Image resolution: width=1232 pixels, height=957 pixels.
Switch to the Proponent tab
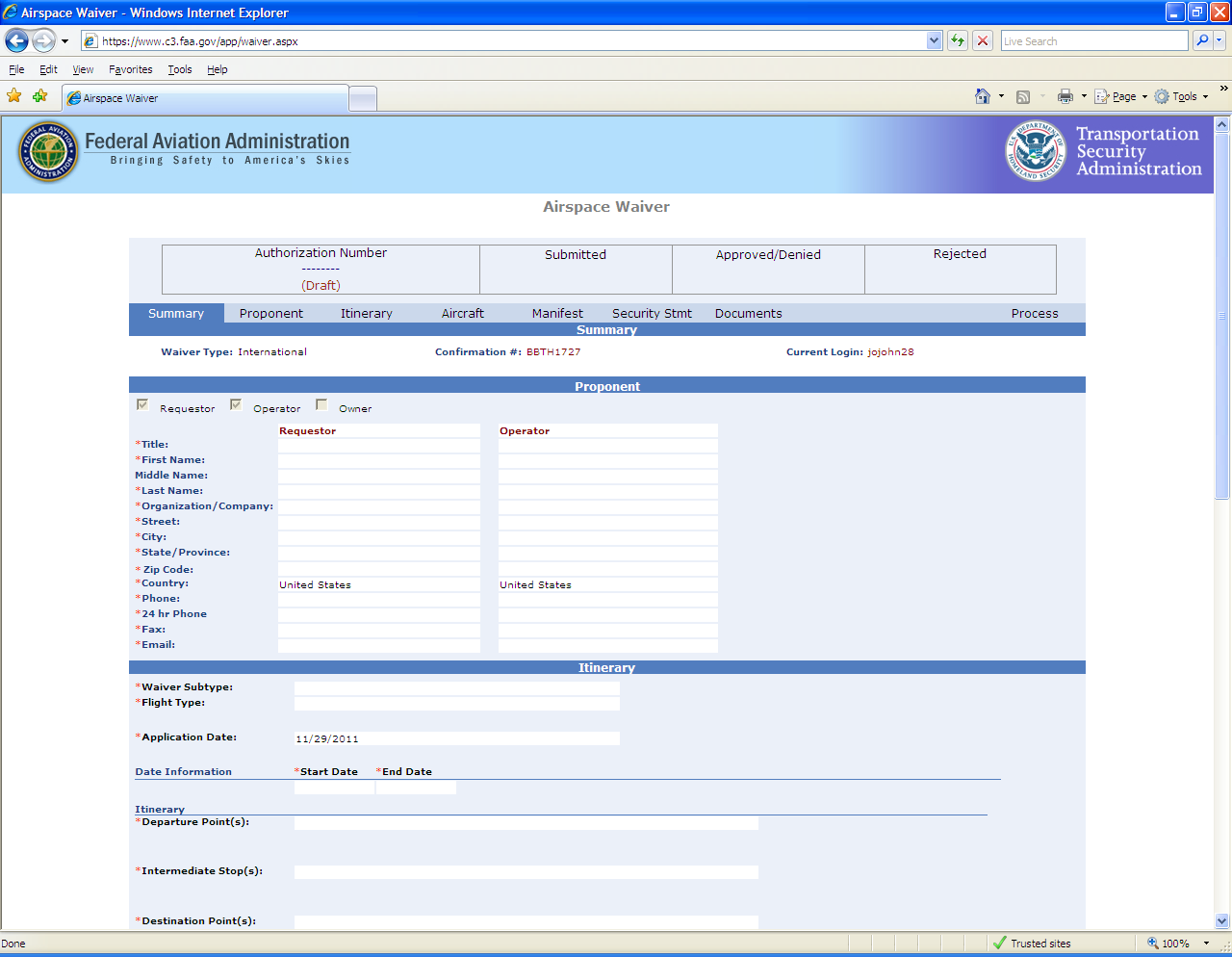[x=271, y=314]
